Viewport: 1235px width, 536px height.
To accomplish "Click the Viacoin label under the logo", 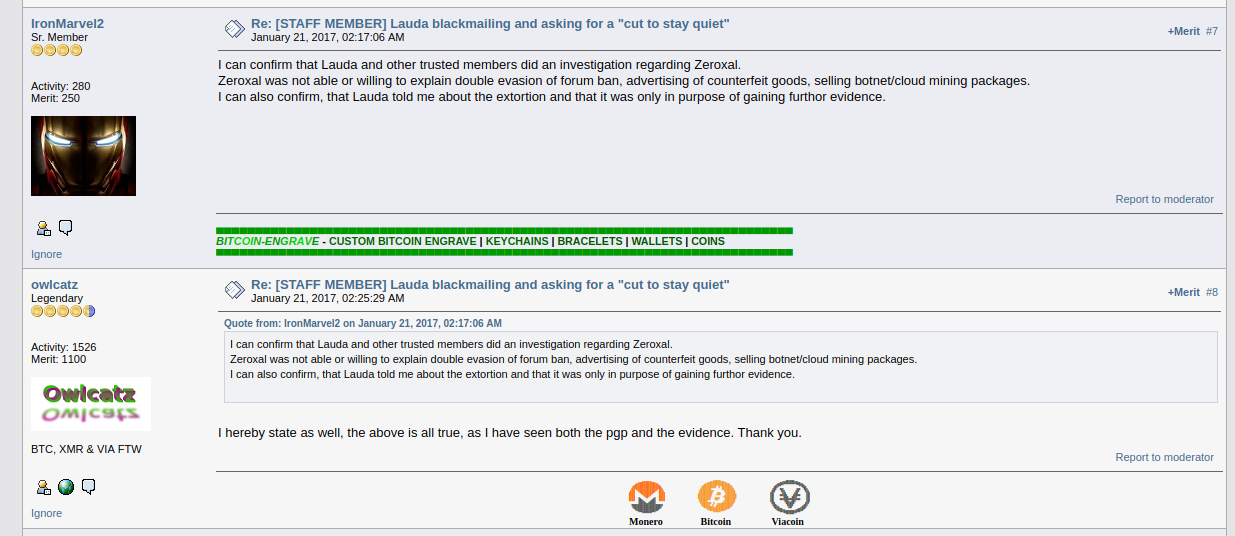I will [788, 521].
